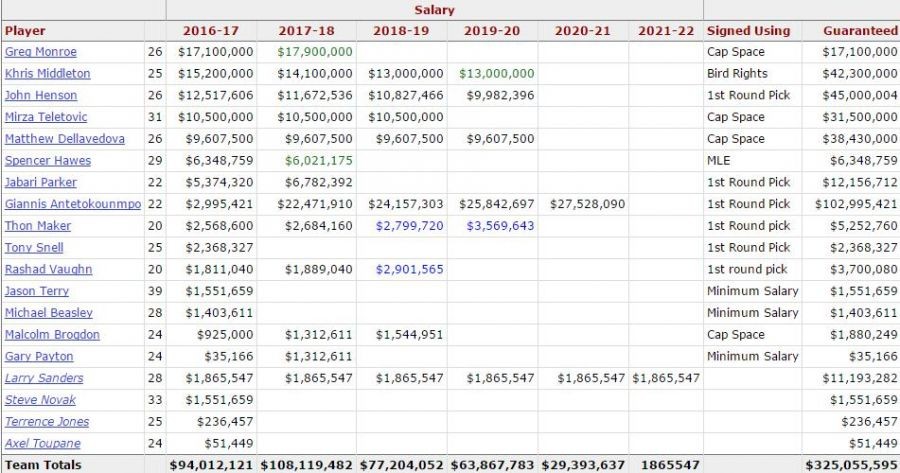
Task: Select Thon Maker's blue $3,569,643 salary
Action: click(500, 226)
